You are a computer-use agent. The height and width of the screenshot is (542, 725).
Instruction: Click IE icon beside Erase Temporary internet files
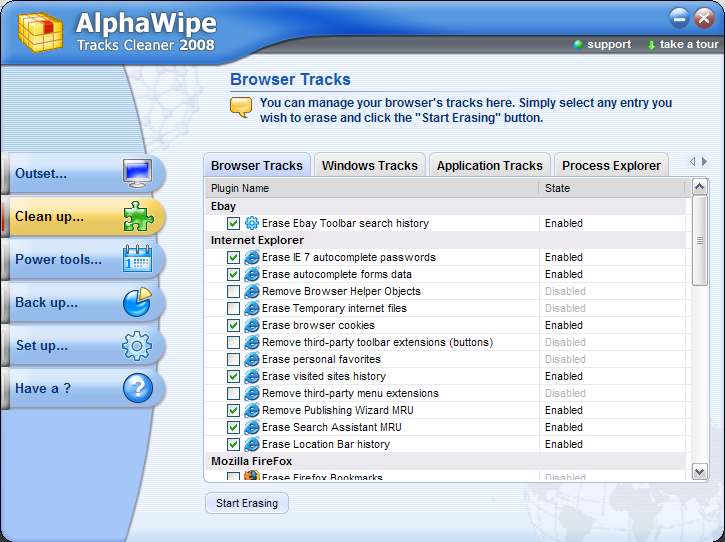[252, 308]
